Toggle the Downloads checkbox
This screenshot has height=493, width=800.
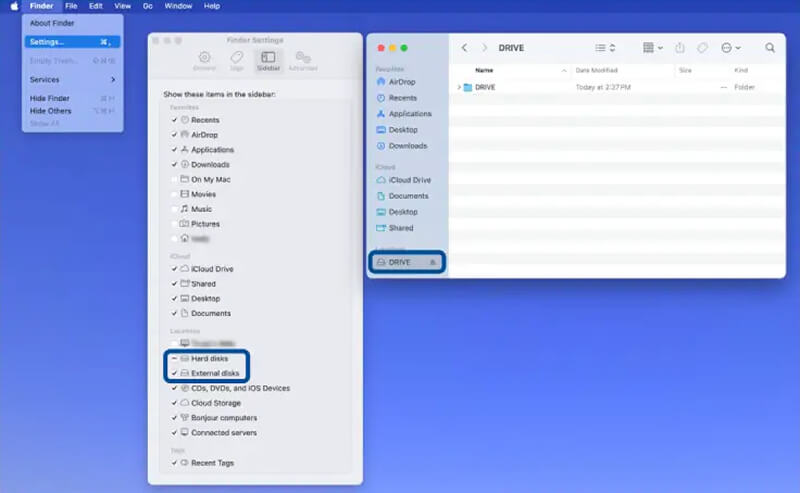174,164
